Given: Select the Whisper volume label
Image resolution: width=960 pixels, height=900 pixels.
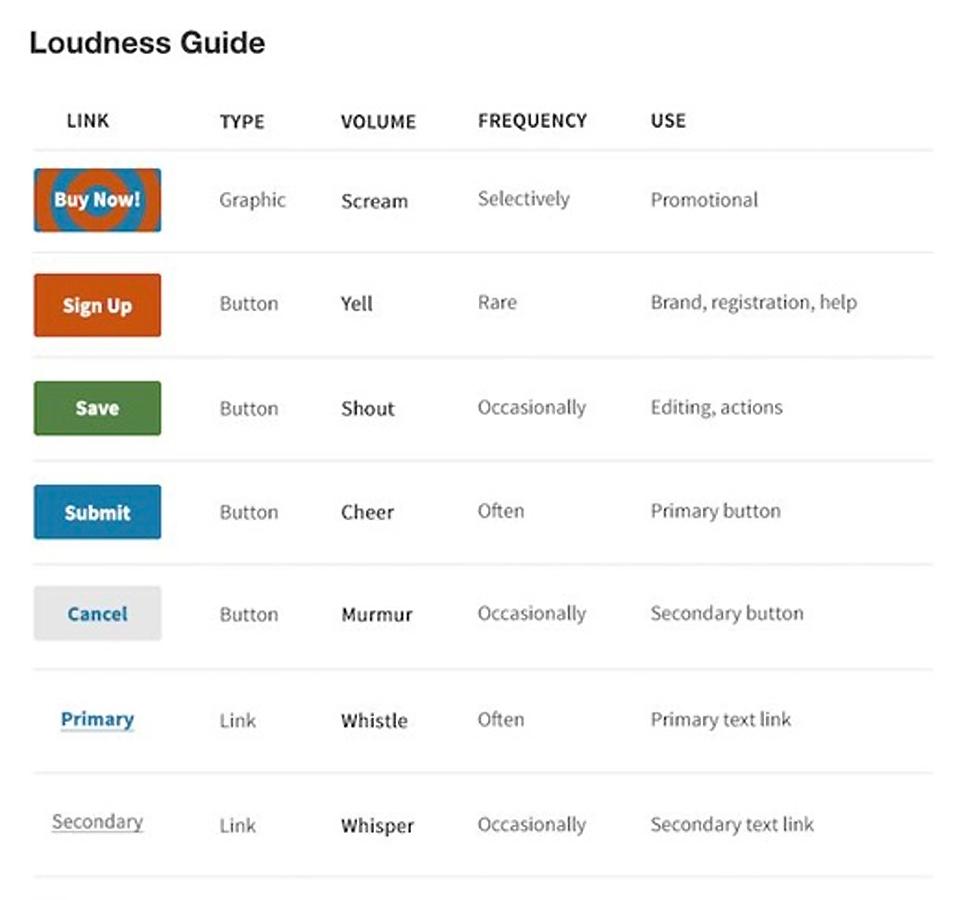Looking at the screenshot, I should 377,825.
